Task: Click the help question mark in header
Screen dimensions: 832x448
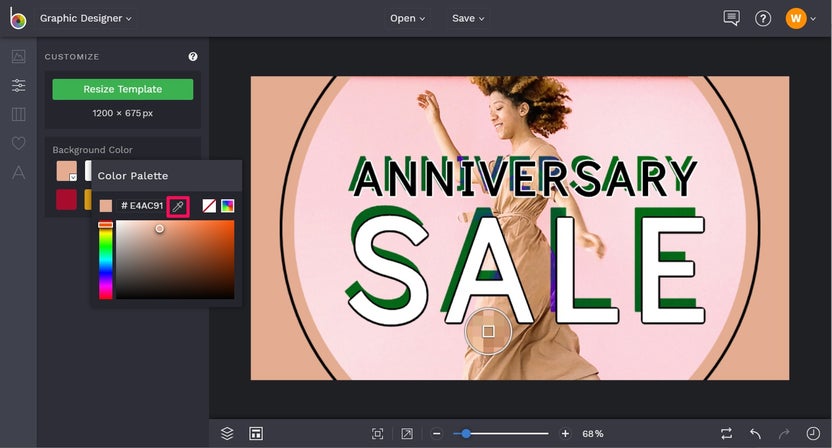Action: [x=763, y=18]
